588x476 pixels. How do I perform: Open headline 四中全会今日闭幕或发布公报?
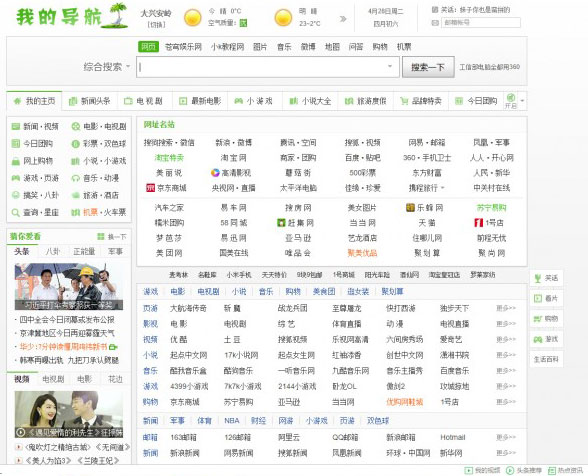67,320
